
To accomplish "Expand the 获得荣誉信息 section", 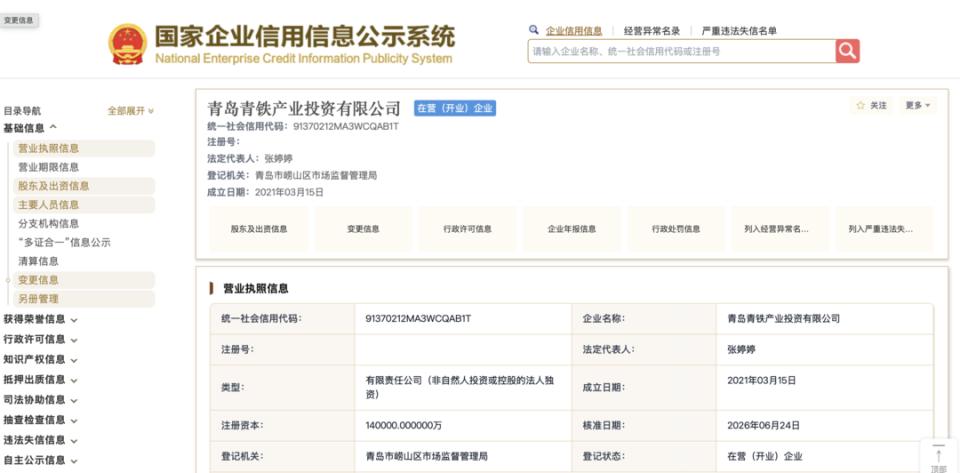I will 40,319.
